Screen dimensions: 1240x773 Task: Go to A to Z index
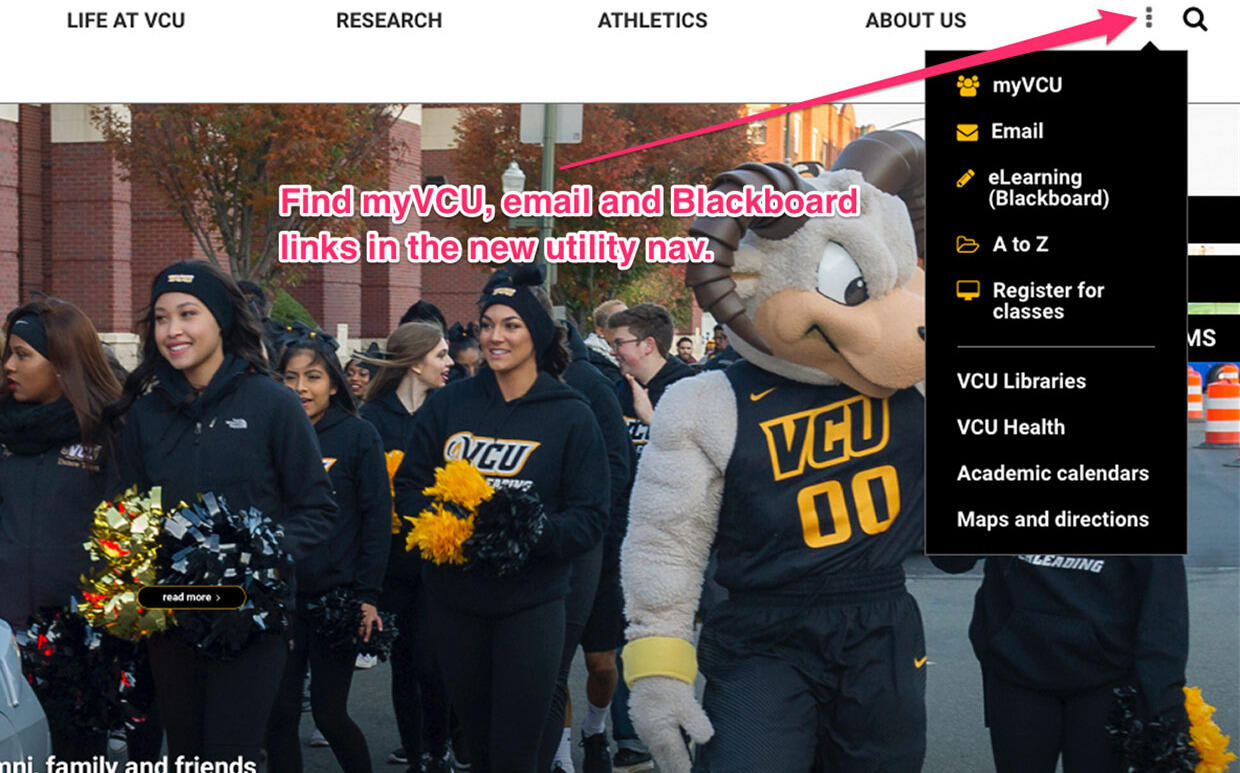(1020, 244)
